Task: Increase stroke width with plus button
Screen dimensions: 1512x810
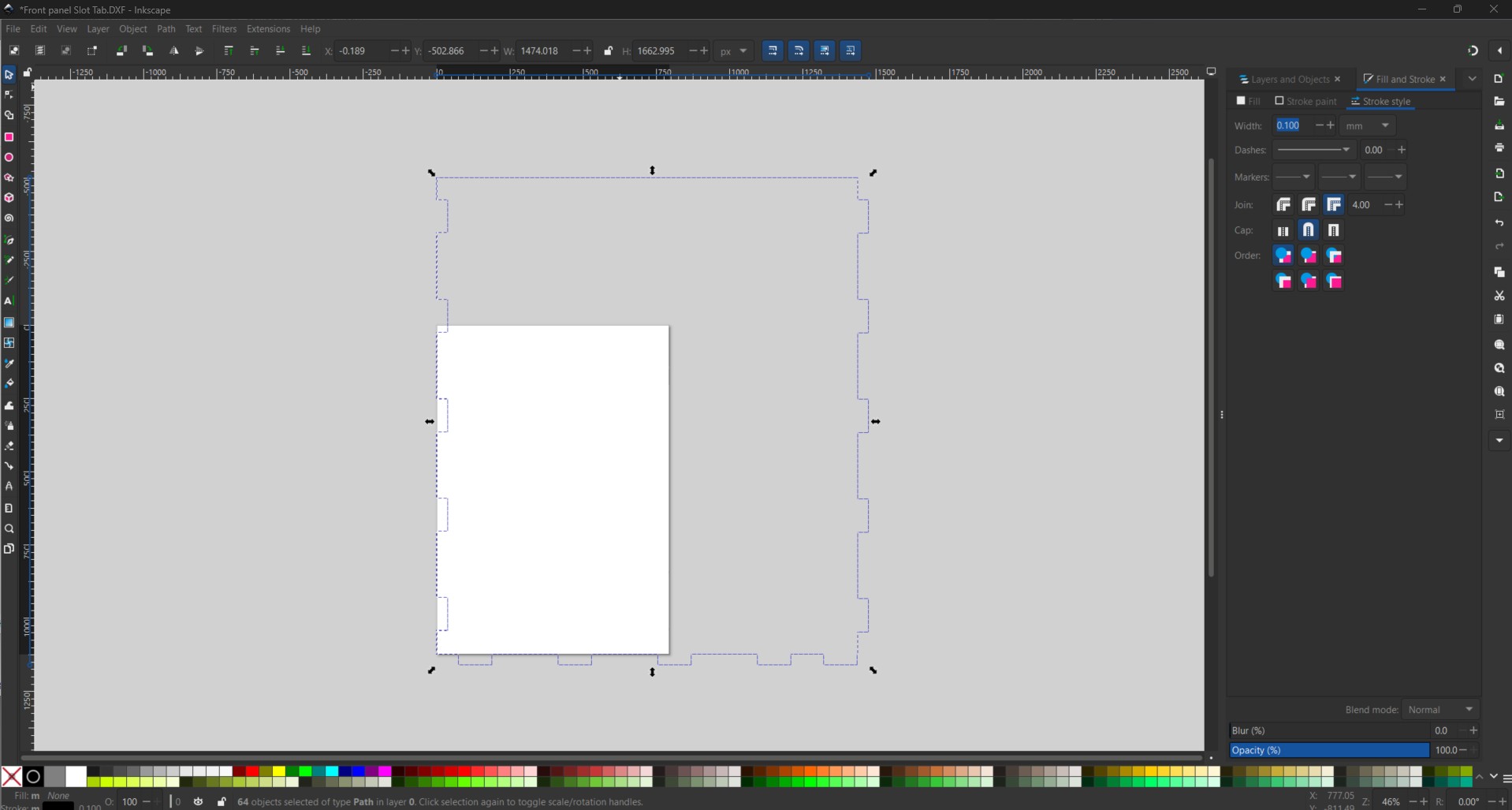Action: 1331,125
